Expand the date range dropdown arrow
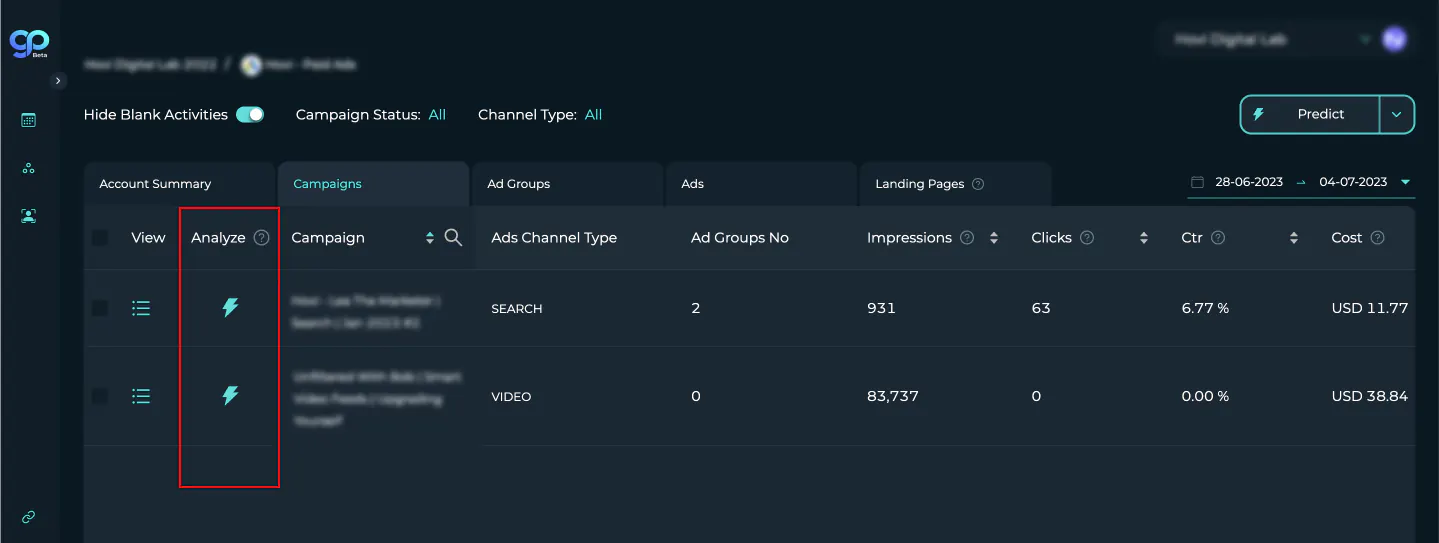 (1405, 182)
